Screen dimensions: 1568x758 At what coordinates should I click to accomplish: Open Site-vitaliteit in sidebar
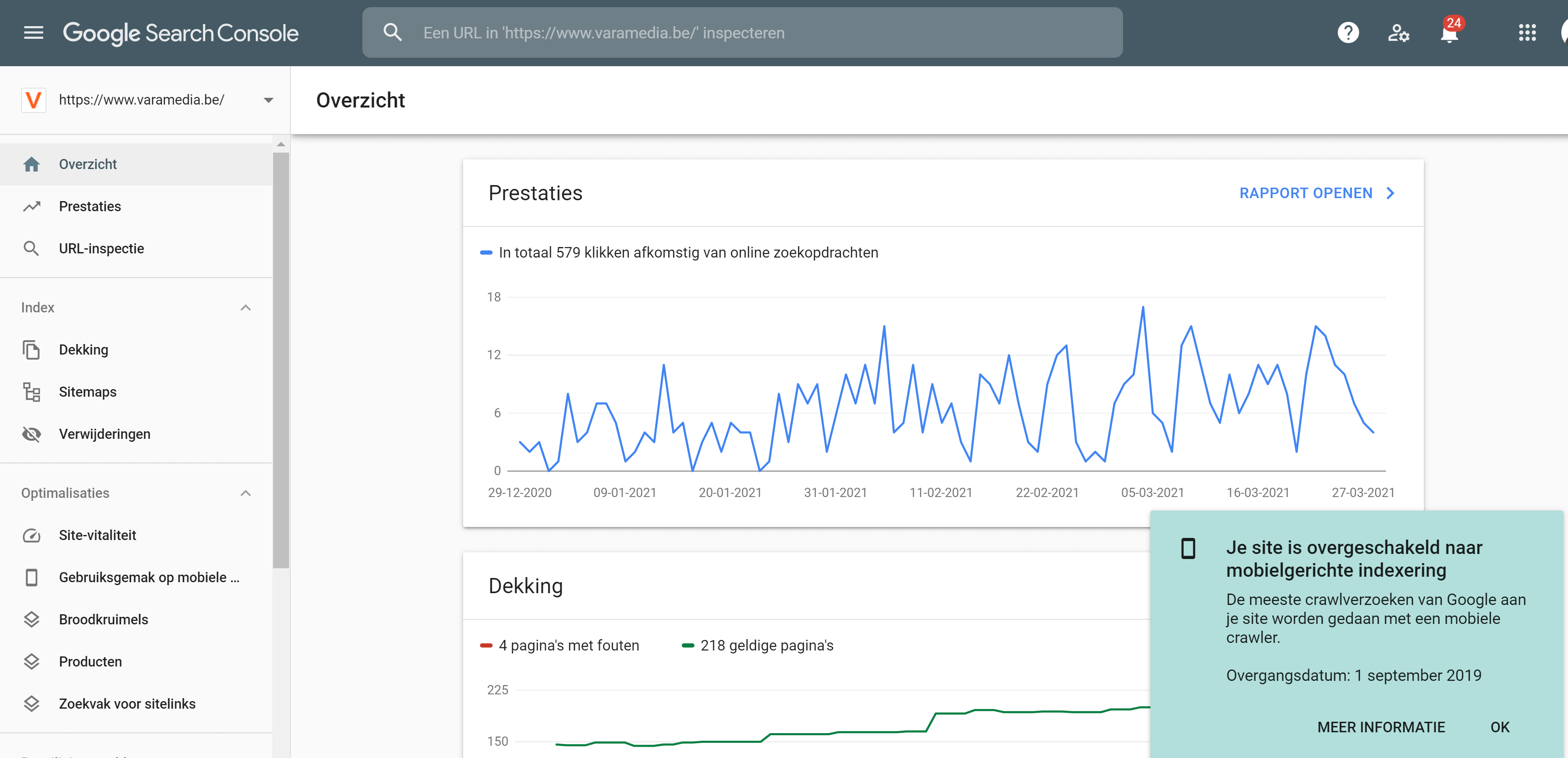(x=137, y=535)
